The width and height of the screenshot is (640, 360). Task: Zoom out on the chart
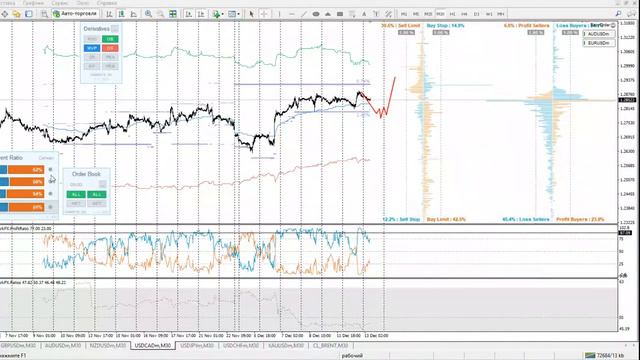tap(161, 14)
